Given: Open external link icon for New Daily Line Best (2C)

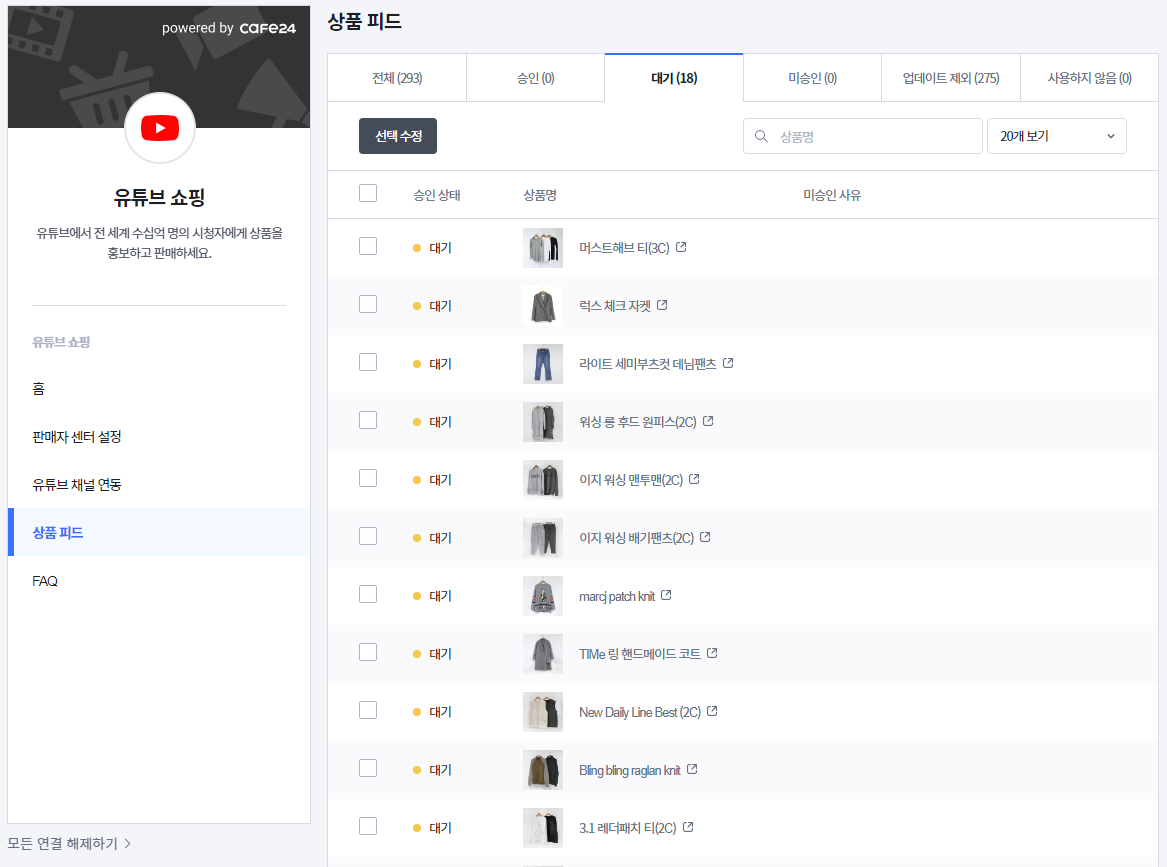Looking at the screenshot, I should click(712, 711).
